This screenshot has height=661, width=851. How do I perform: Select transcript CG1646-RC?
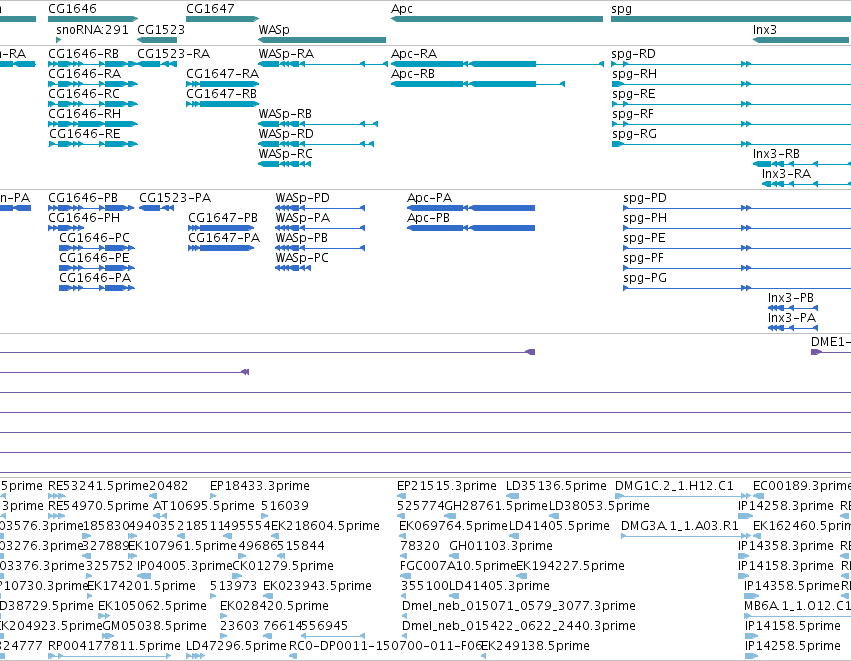click(x=93, y=104)
